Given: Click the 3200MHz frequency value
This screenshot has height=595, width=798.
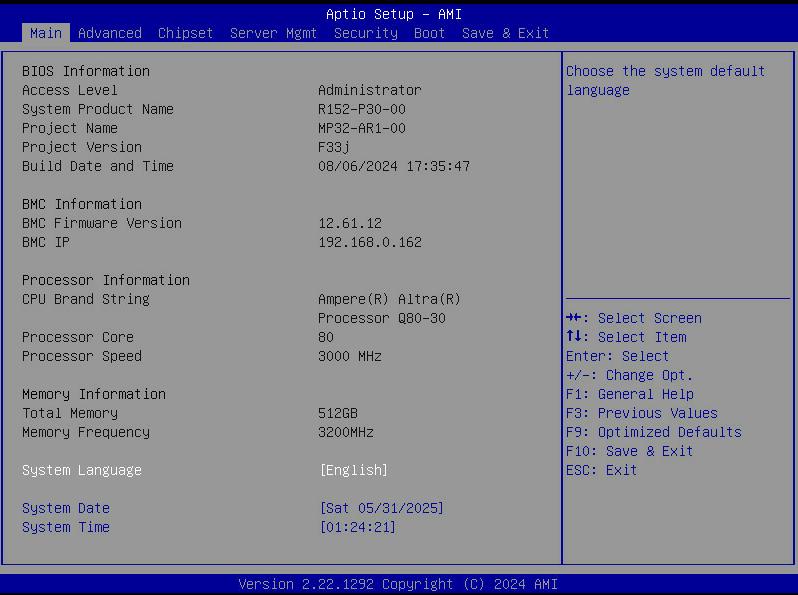Looking at the screenshot, I should click(346, 432).
